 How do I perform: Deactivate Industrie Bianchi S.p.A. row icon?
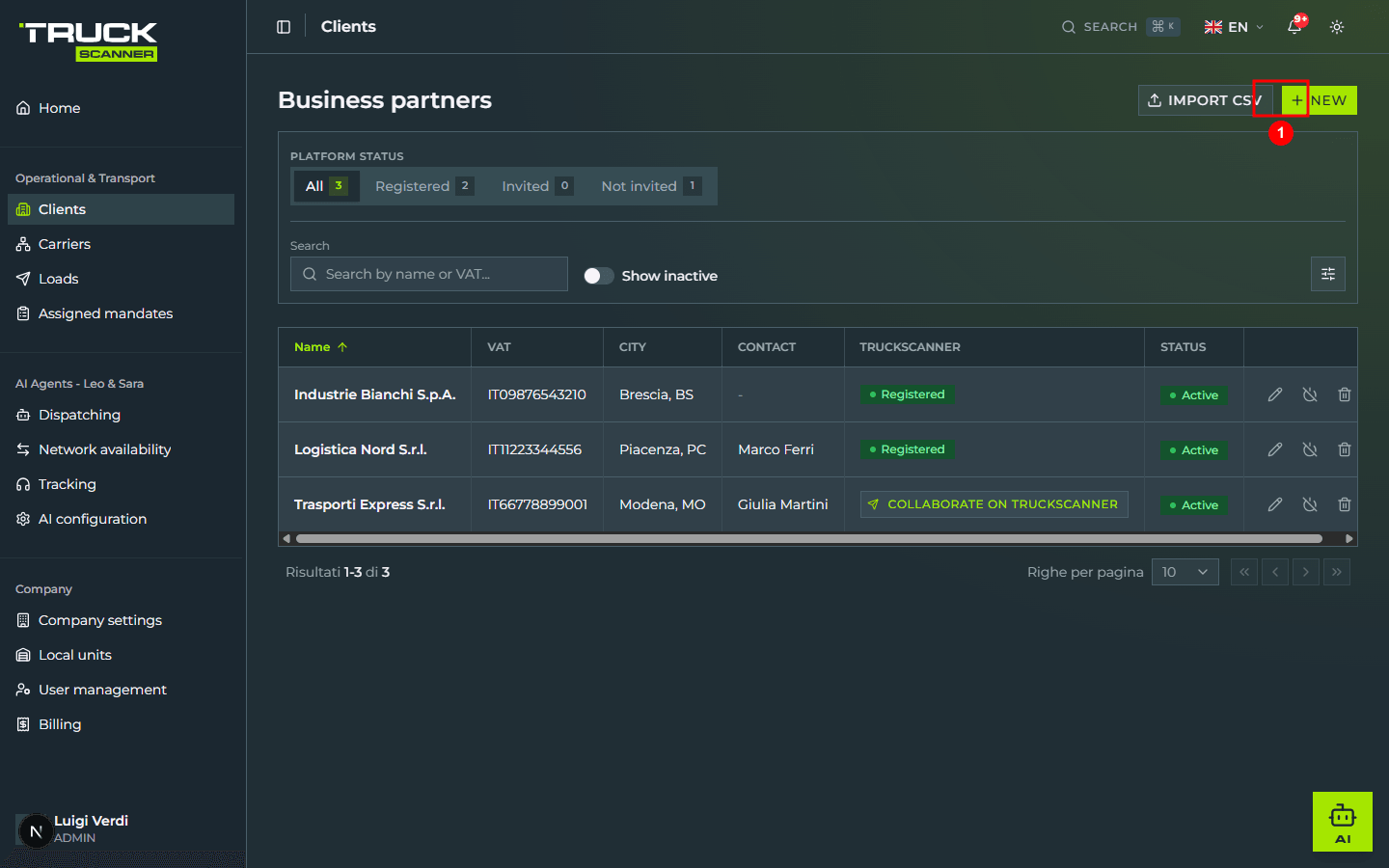(1310, 394)
